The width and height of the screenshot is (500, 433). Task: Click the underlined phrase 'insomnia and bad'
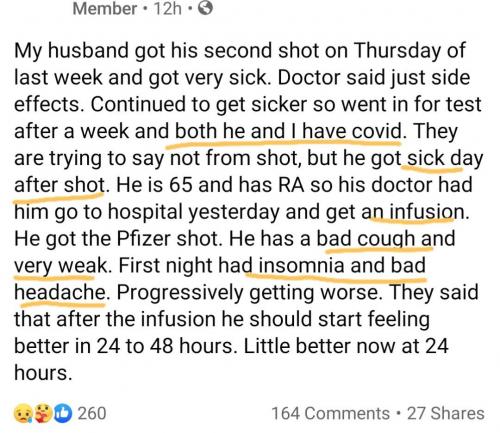(342, 266)
